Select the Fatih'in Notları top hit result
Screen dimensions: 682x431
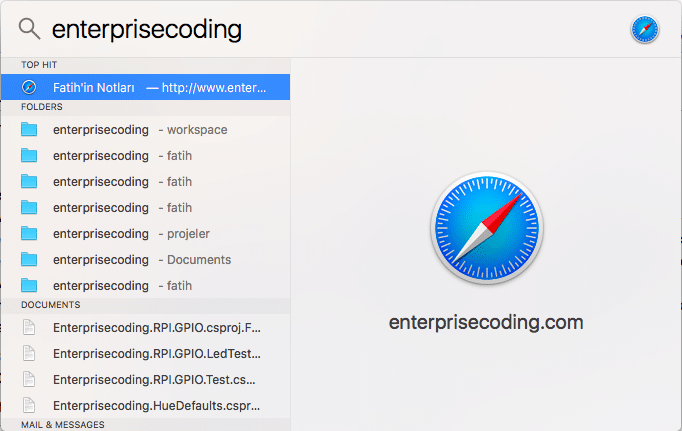point(146,87)
